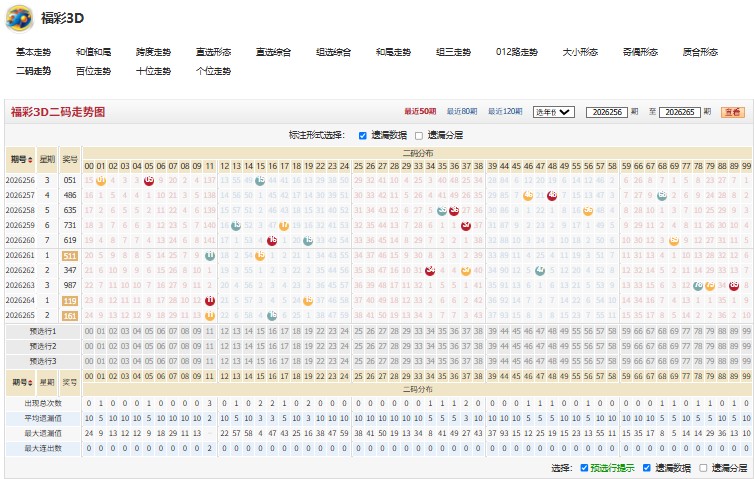
Task: Click orange ball 56 in row 2026258
Action: [588, 211]
